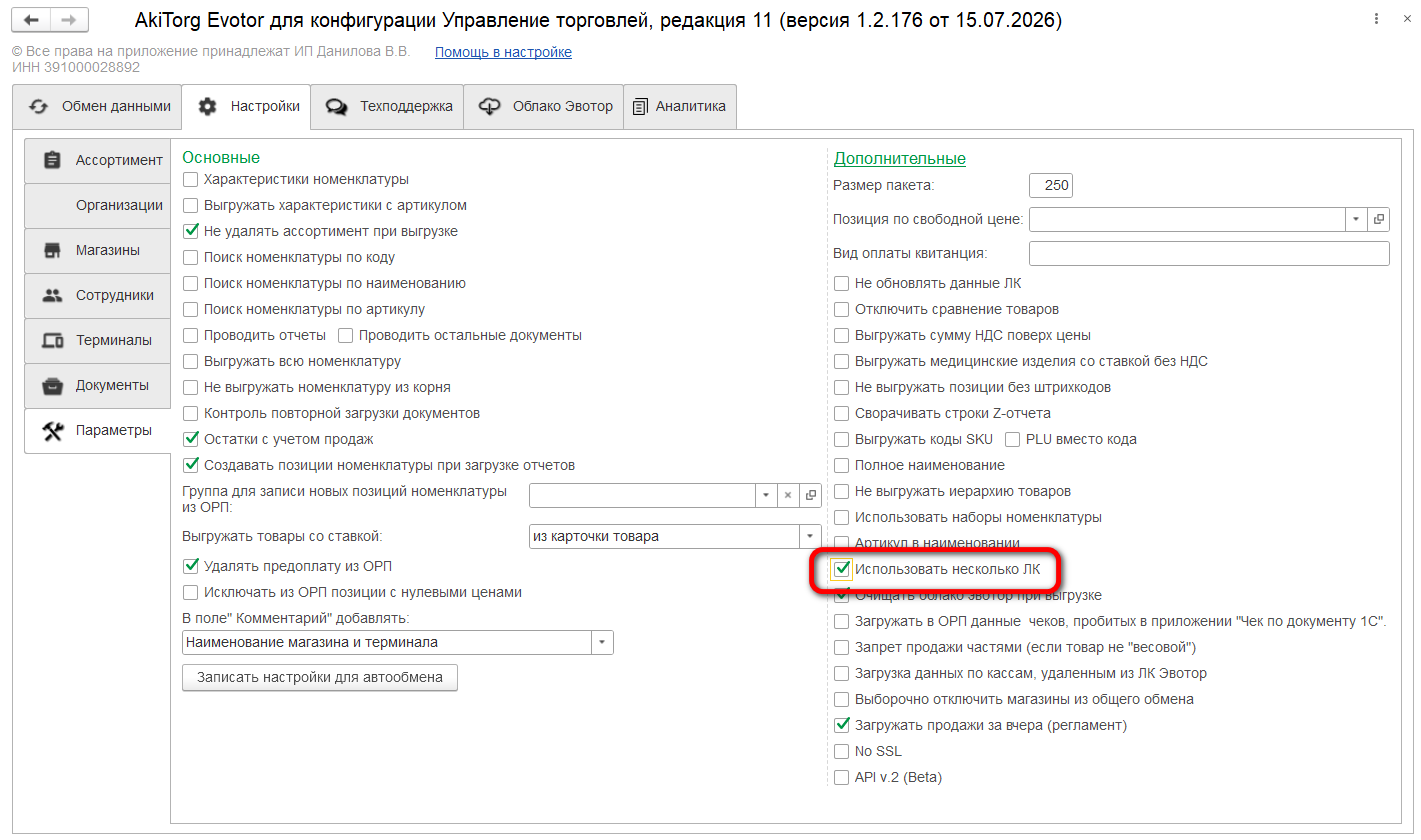The image size is (1421, 840).
Task: Enable Запрет продажи частями checkbox
Action: pyautogui.click(x=842, y=648)
